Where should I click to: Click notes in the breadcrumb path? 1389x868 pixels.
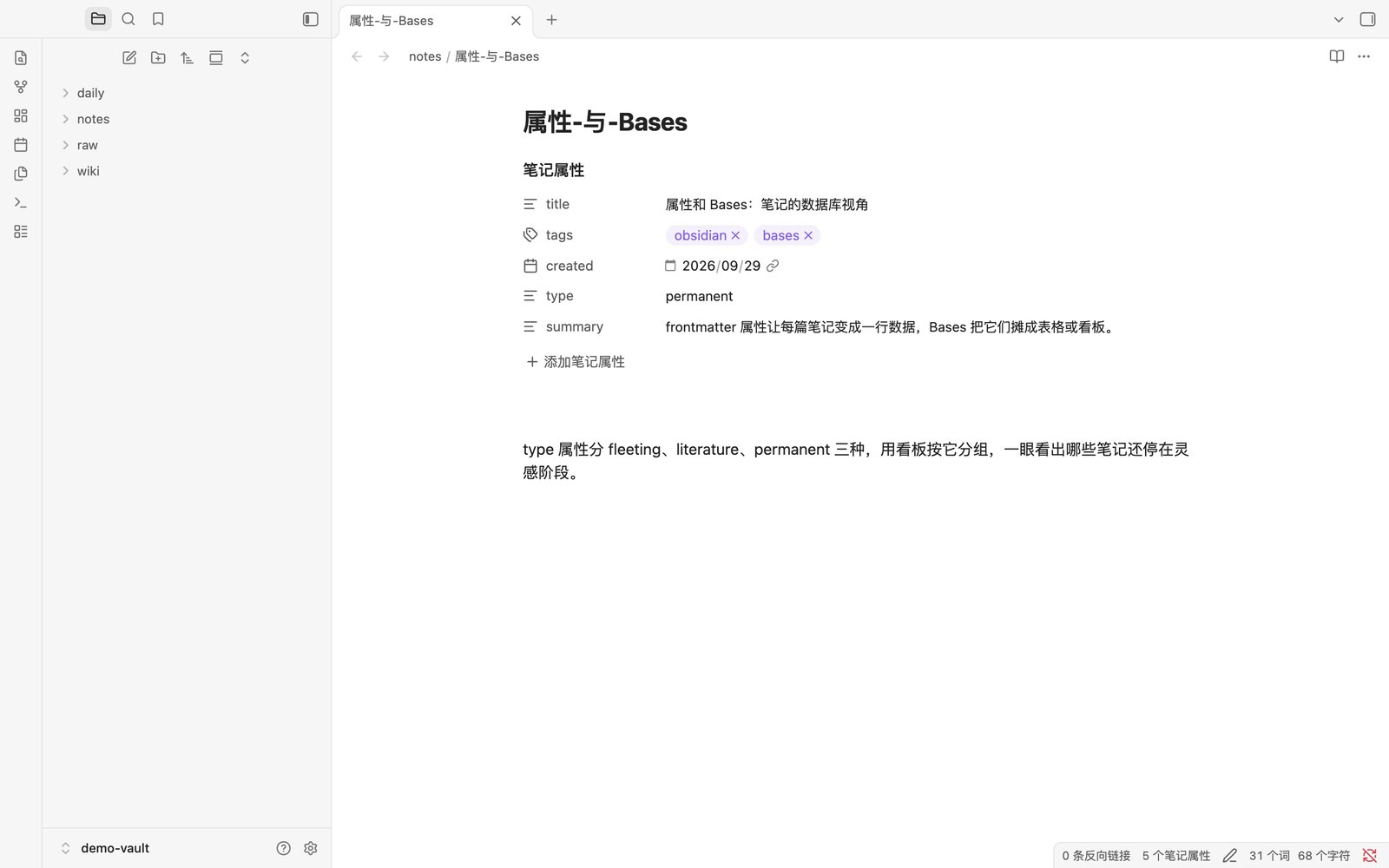click(425, 56)
